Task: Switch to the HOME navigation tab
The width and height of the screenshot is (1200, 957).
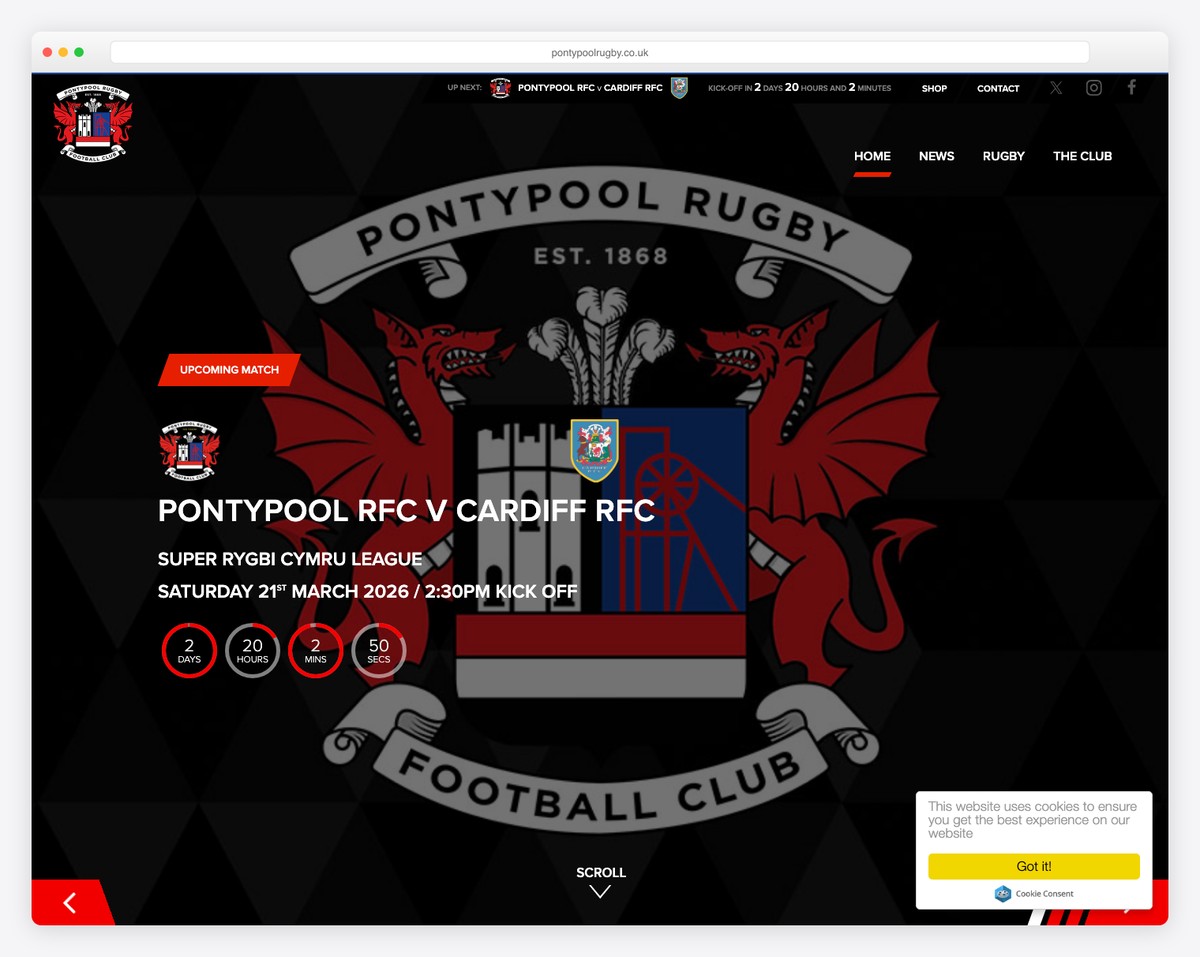Action: pyautogui.click(x=872, y=156)
